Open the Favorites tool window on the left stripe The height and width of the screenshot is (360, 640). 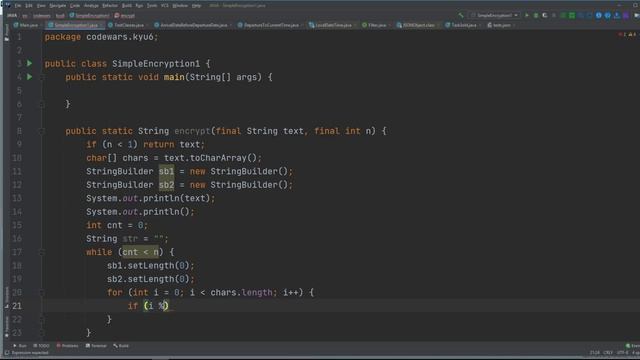click(7, 327)
